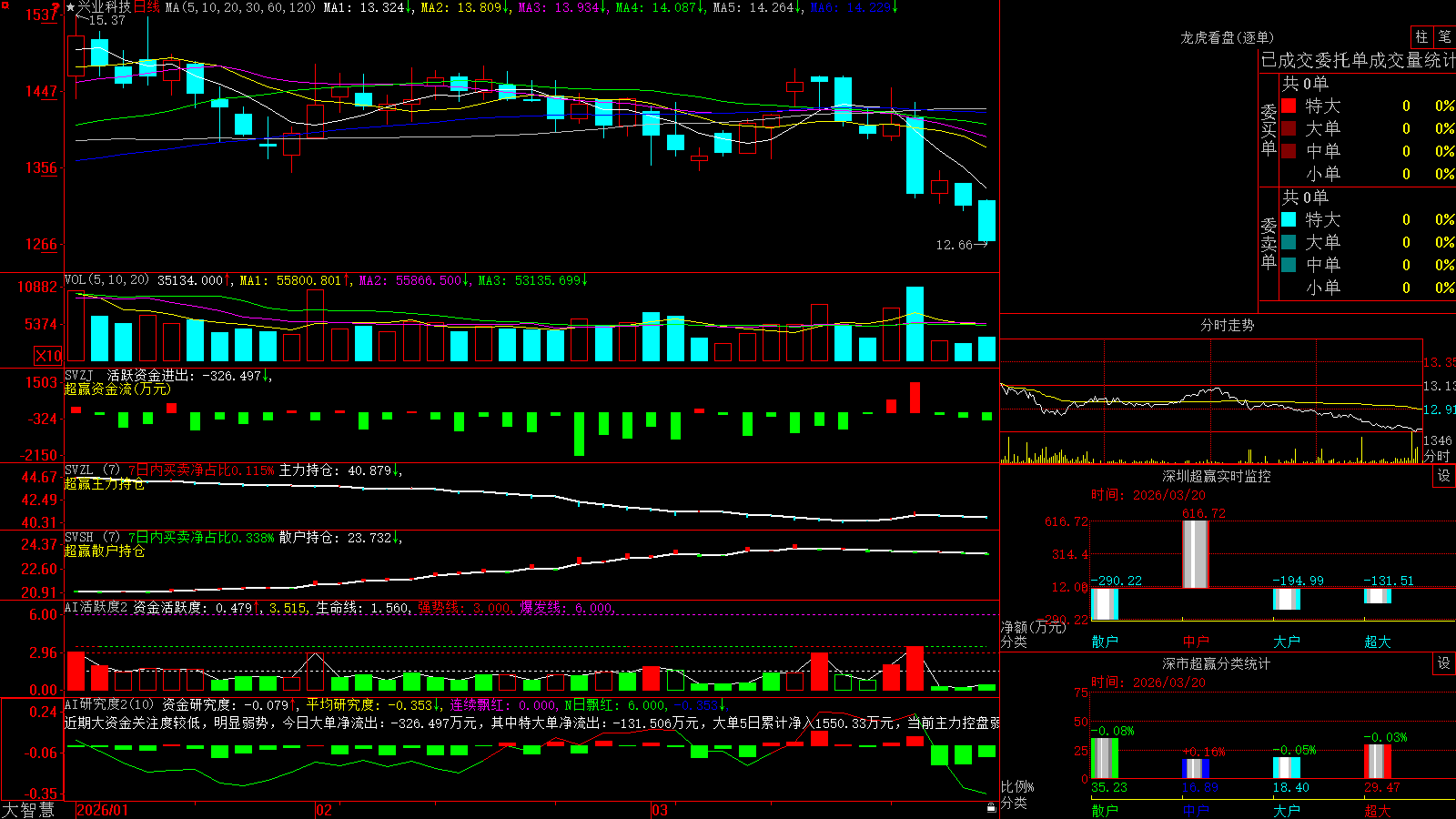Click the 委卖单 vertical label
The image size is (1456, 819).
click(1269, 243)
